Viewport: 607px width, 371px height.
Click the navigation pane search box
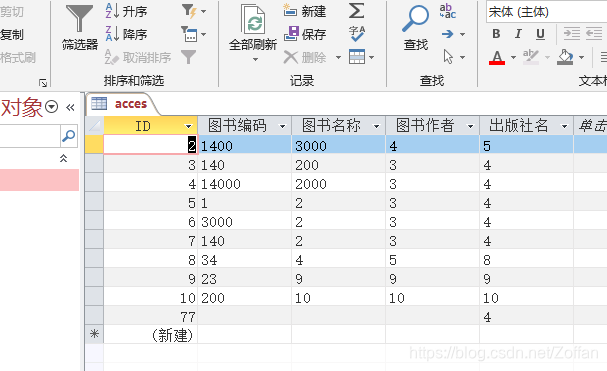pyautogui.click(x=30, y=136)
